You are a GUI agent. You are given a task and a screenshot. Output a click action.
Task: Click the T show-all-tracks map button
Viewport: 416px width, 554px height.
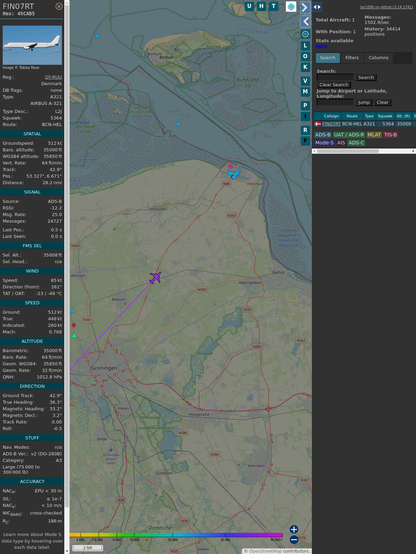pyautogui.click(x=274, y=6)
